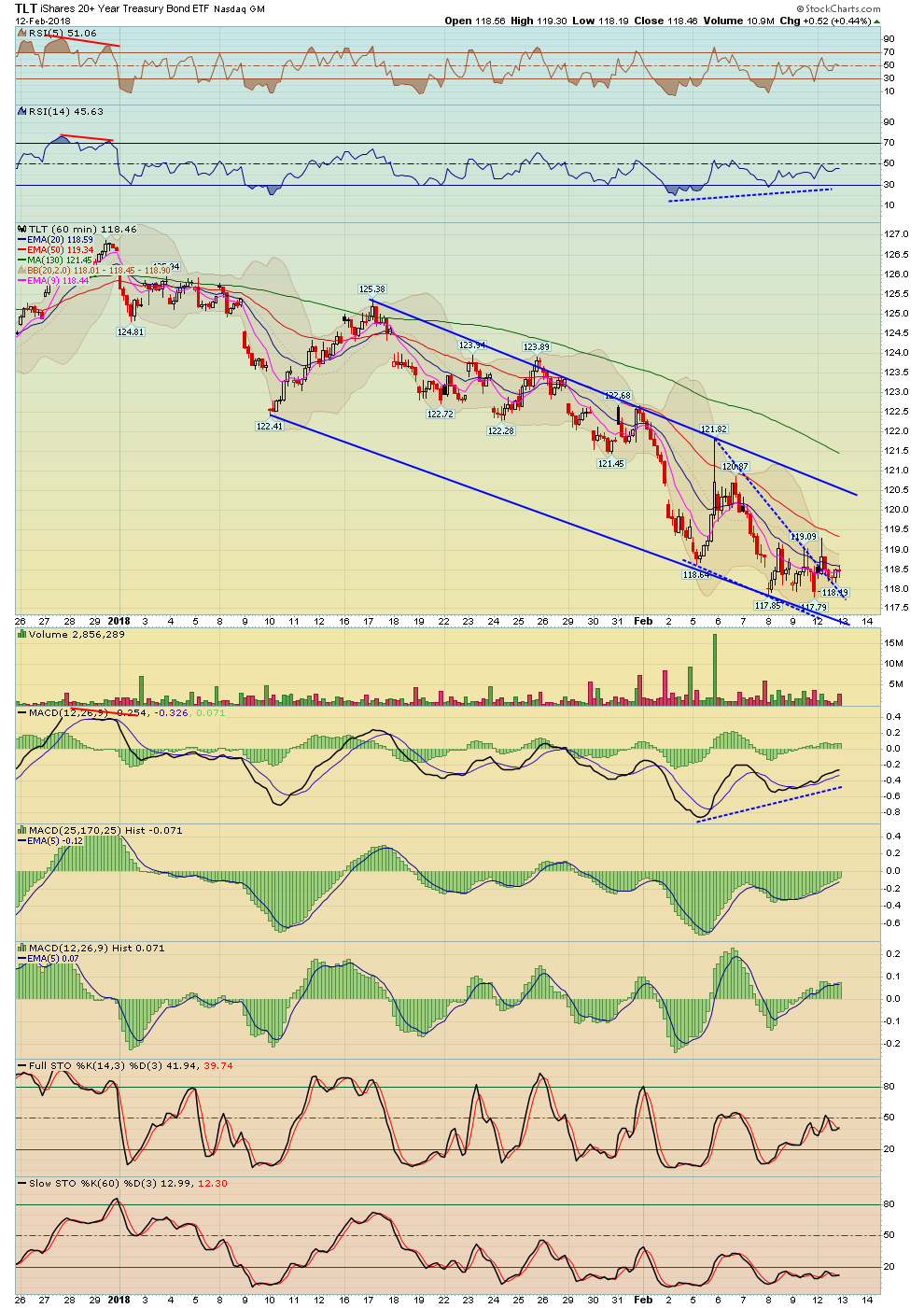Click the 121.45 price label
The height and width of the screenshot is (1308, 924).
click(611, 463)
